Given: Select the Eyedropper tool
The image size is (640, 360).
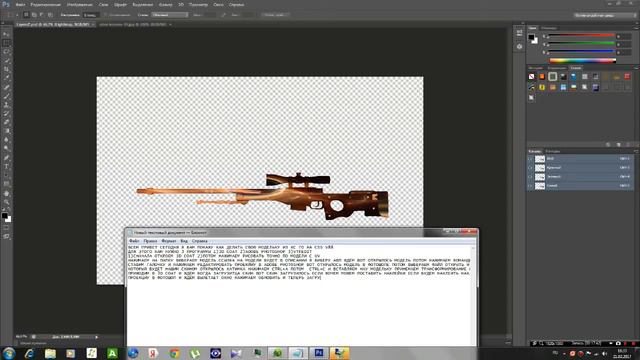Looking at the screenshot, I should pyautogui.click(x=6, y=78).
